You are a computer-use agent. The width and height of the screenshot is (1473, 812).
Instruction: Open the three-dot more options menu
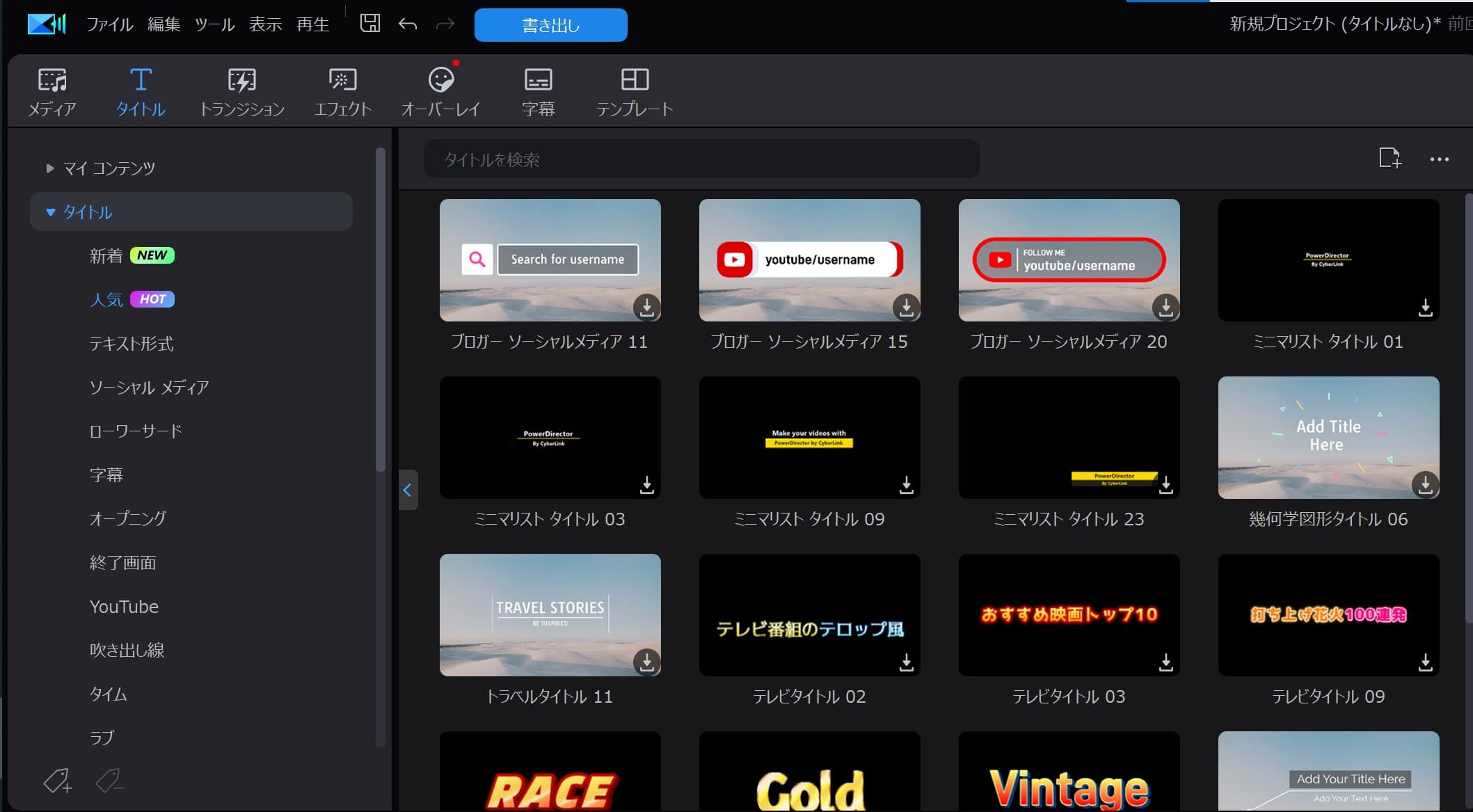click(x=1439, y=159)
